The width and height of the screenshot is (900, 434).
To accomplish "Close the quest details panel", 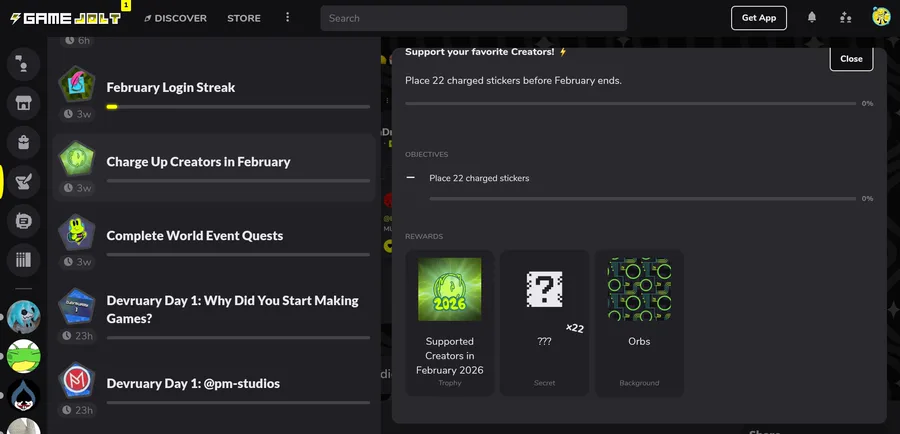I will [x=851, y=59].
